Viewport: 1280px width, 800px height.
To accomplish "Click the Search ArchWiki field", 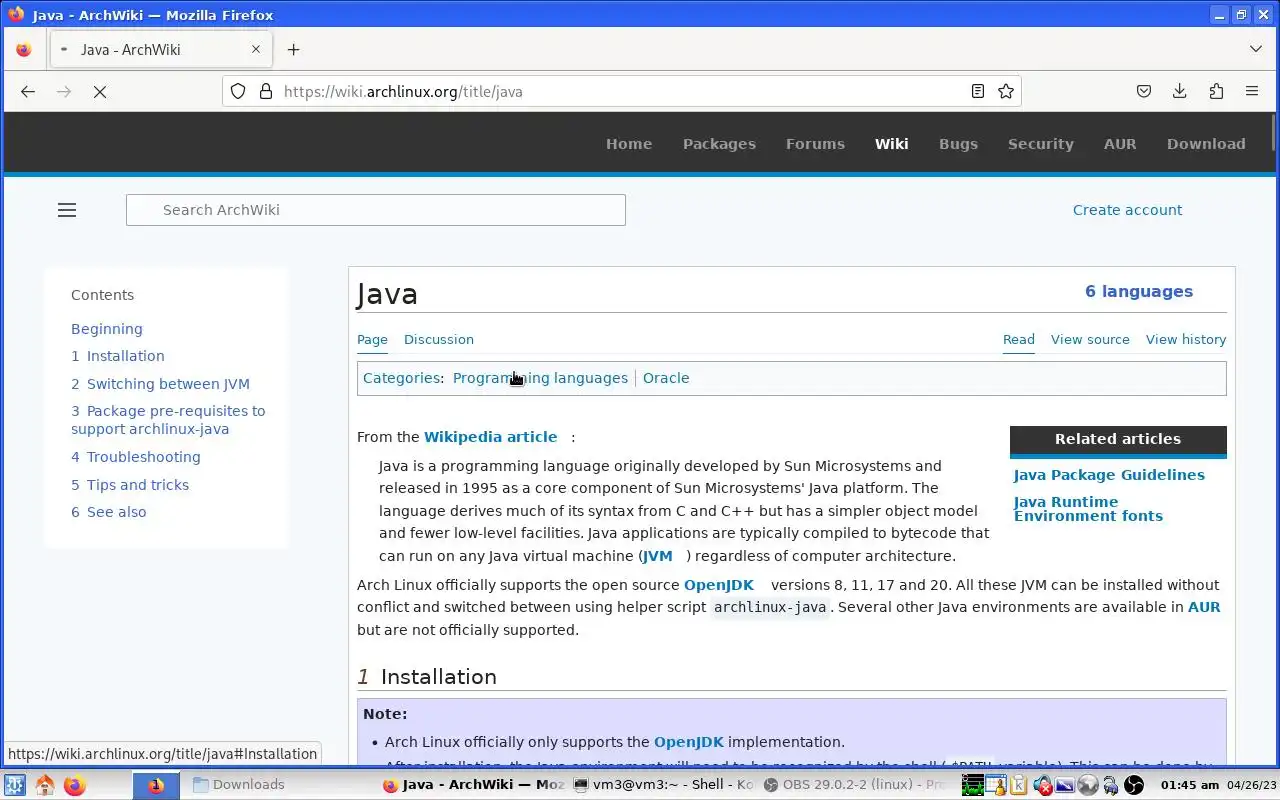I will tap(376, 210).
